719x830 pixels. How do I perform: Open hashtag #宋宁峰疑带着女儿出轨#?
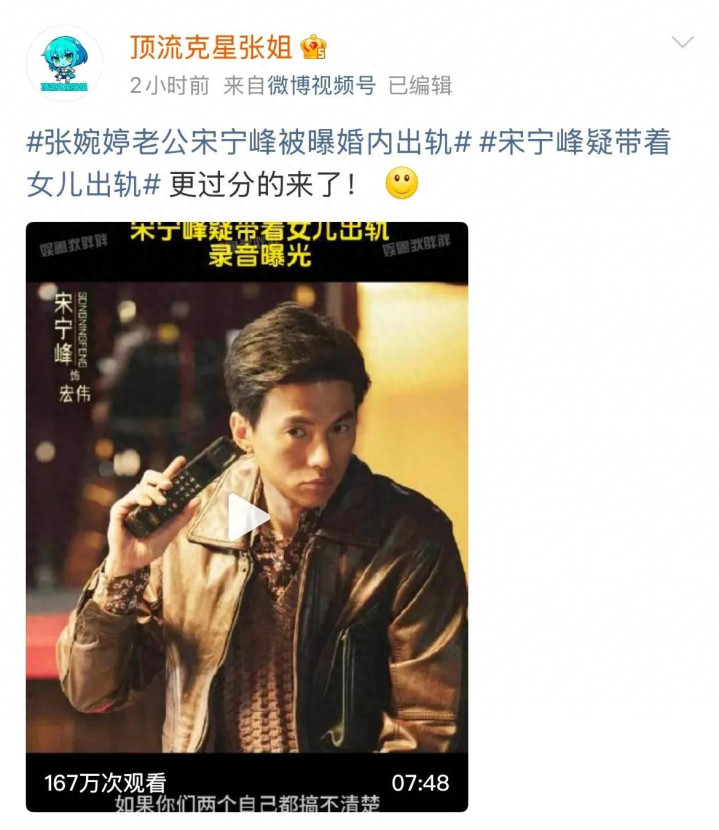click(x=348, y=163)
